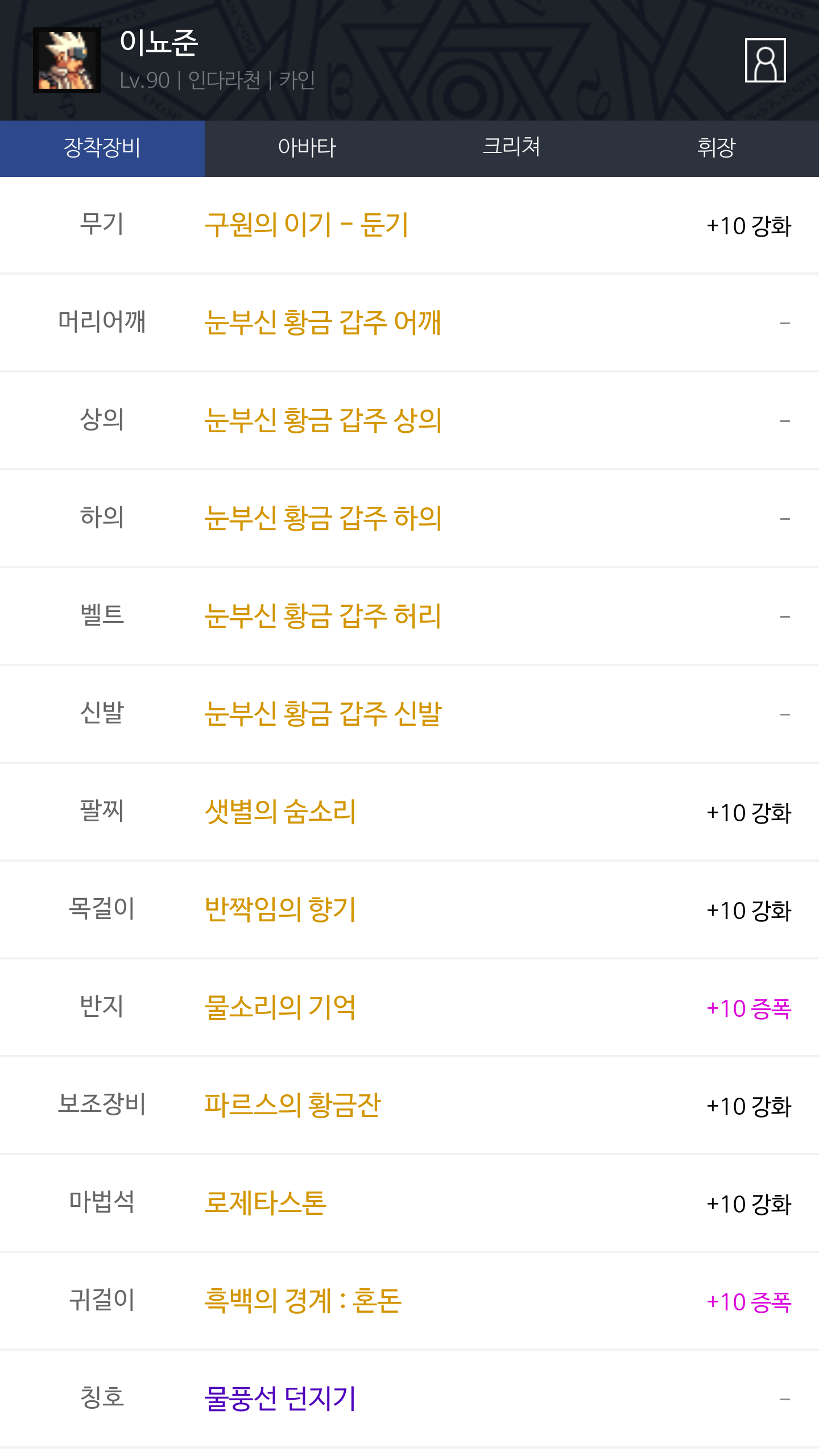Open necklace item 반짝임의 향기
Viewport: 819px width, 1456px height.
280,909
